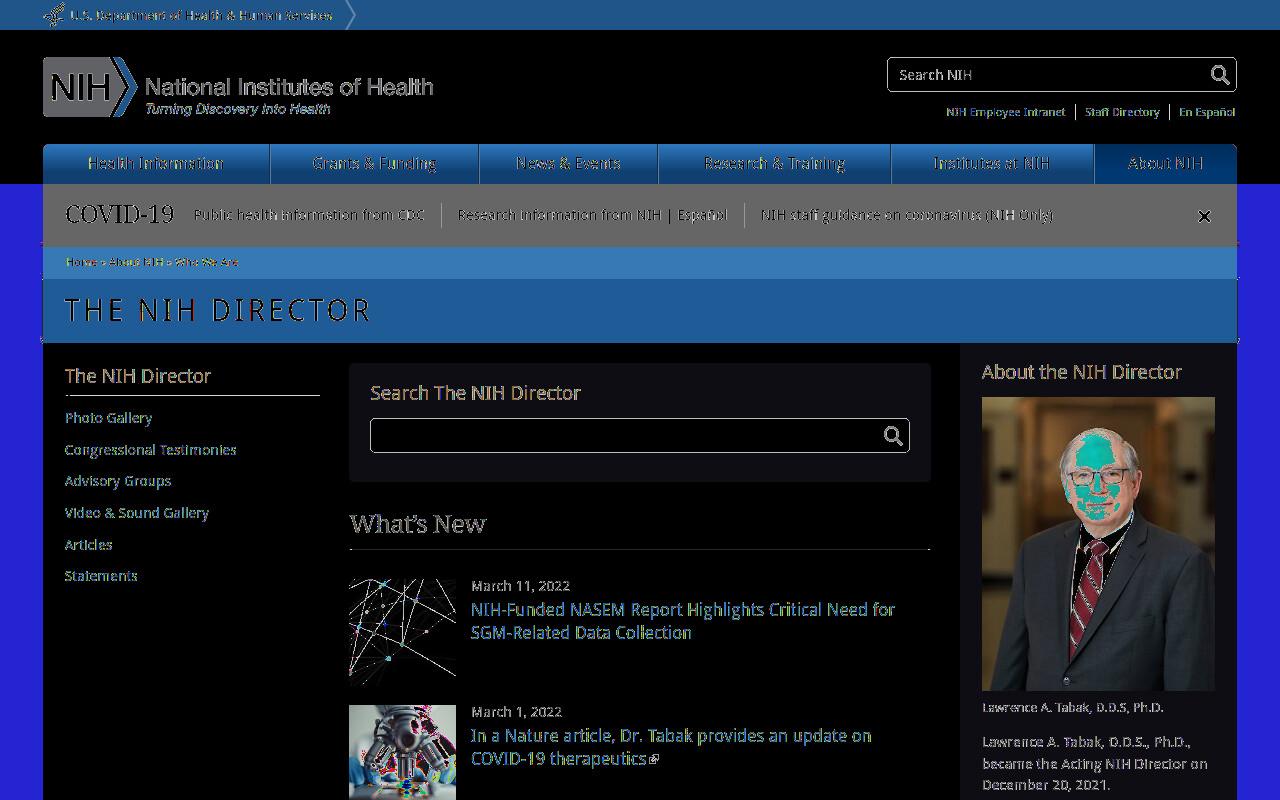Open Advisory Groups in the sidebar
1280x800 pixels.
[x=118, y=481]
